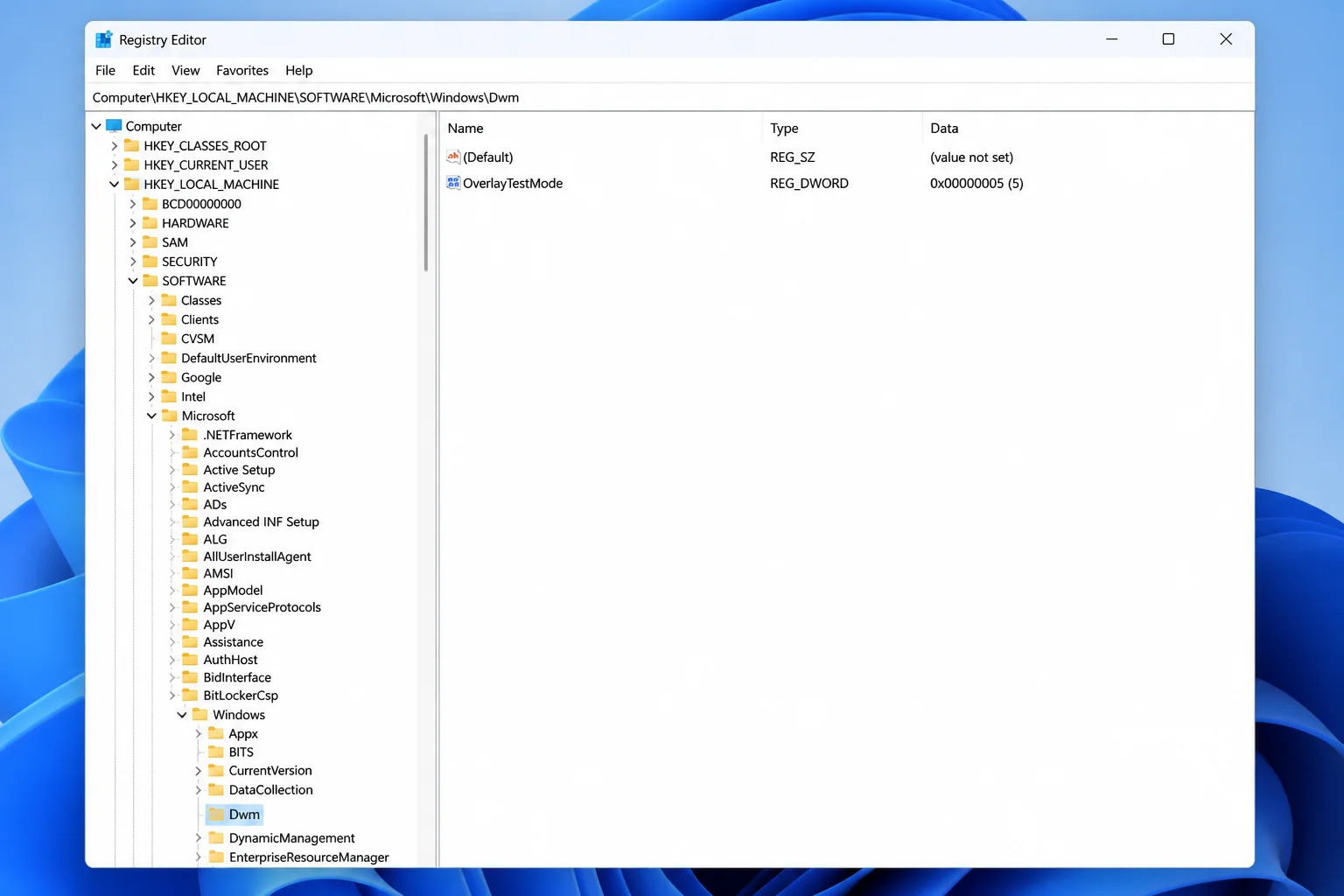1344x896 pixels.
Task: Open the File menu
Action: pos(105,70)
